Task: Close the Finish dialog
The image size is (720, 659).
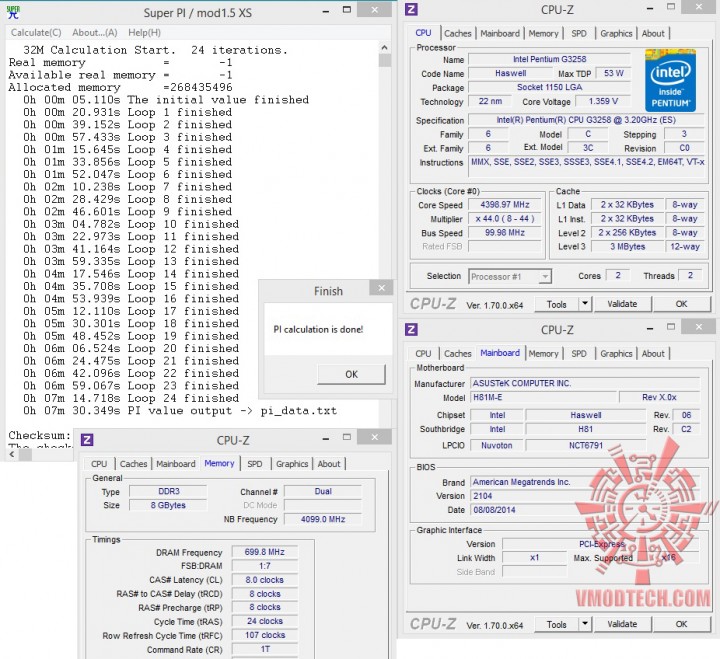Action: (382, 288)
